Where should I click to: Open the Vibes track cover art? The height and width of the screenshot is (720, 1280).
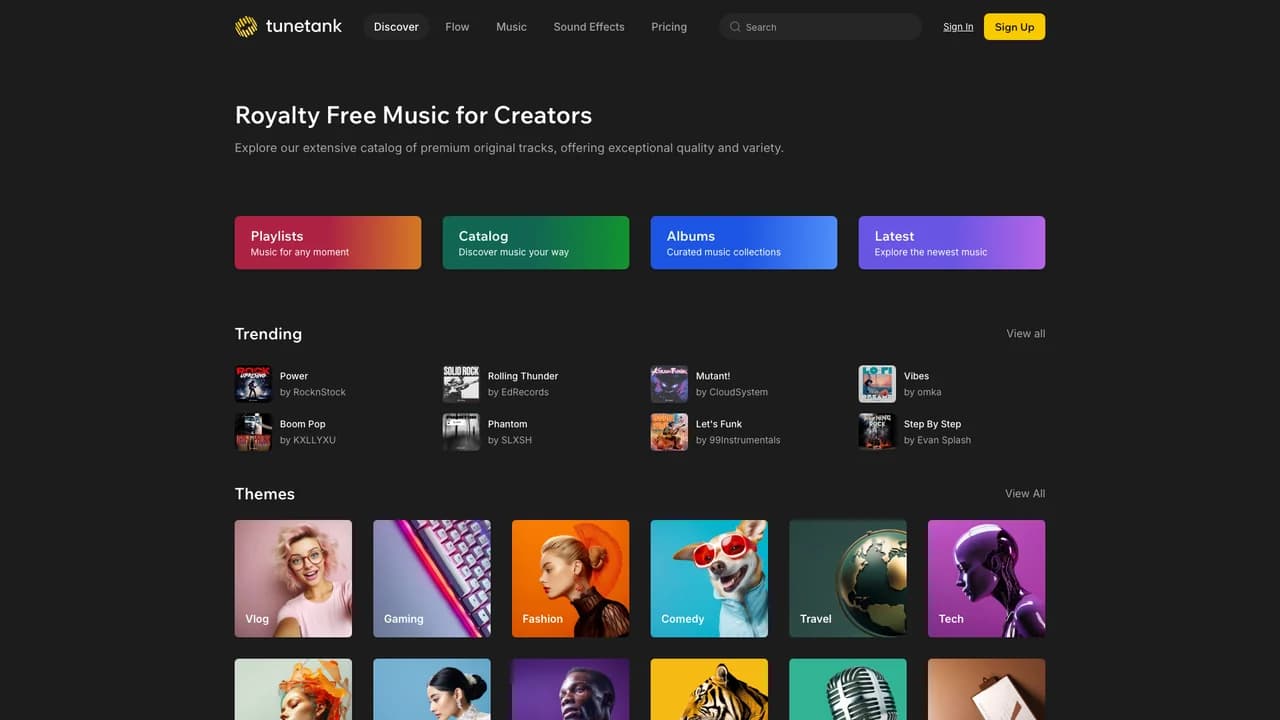(x=877, y=384)
